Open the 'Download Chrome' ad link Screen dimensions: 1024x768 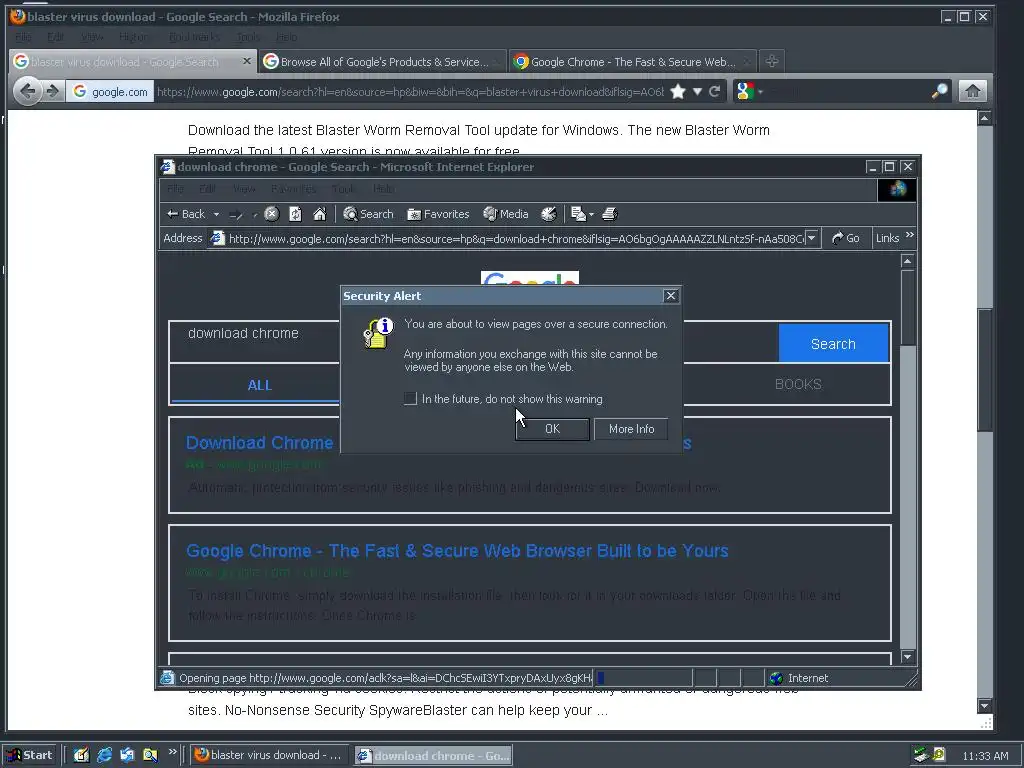click(x=260, y=443)
